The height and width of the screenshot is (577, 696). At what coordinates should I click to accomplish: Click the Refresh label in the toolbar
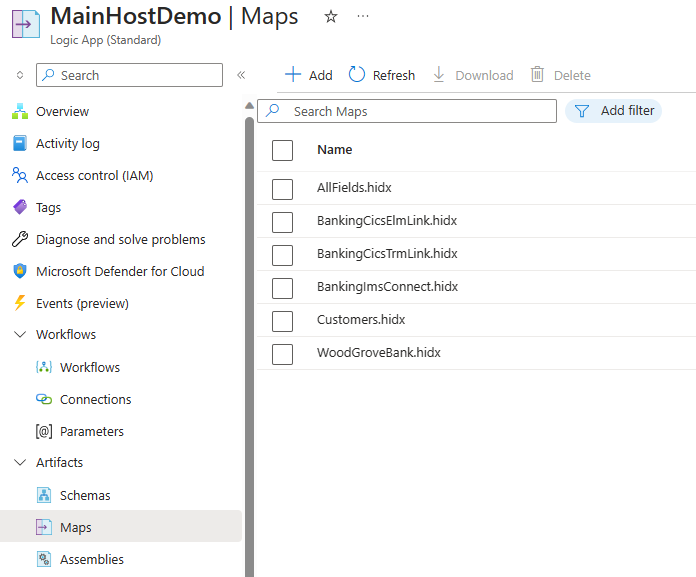click(x=394, y=75)
